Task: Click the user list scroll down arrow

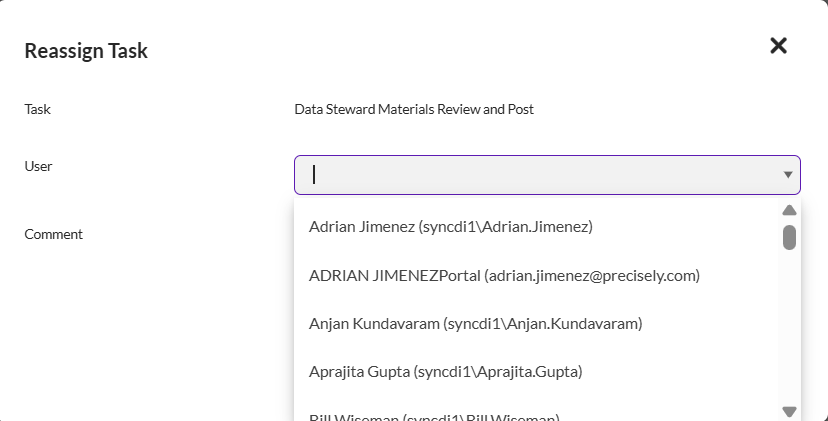Action: (789, 411)
